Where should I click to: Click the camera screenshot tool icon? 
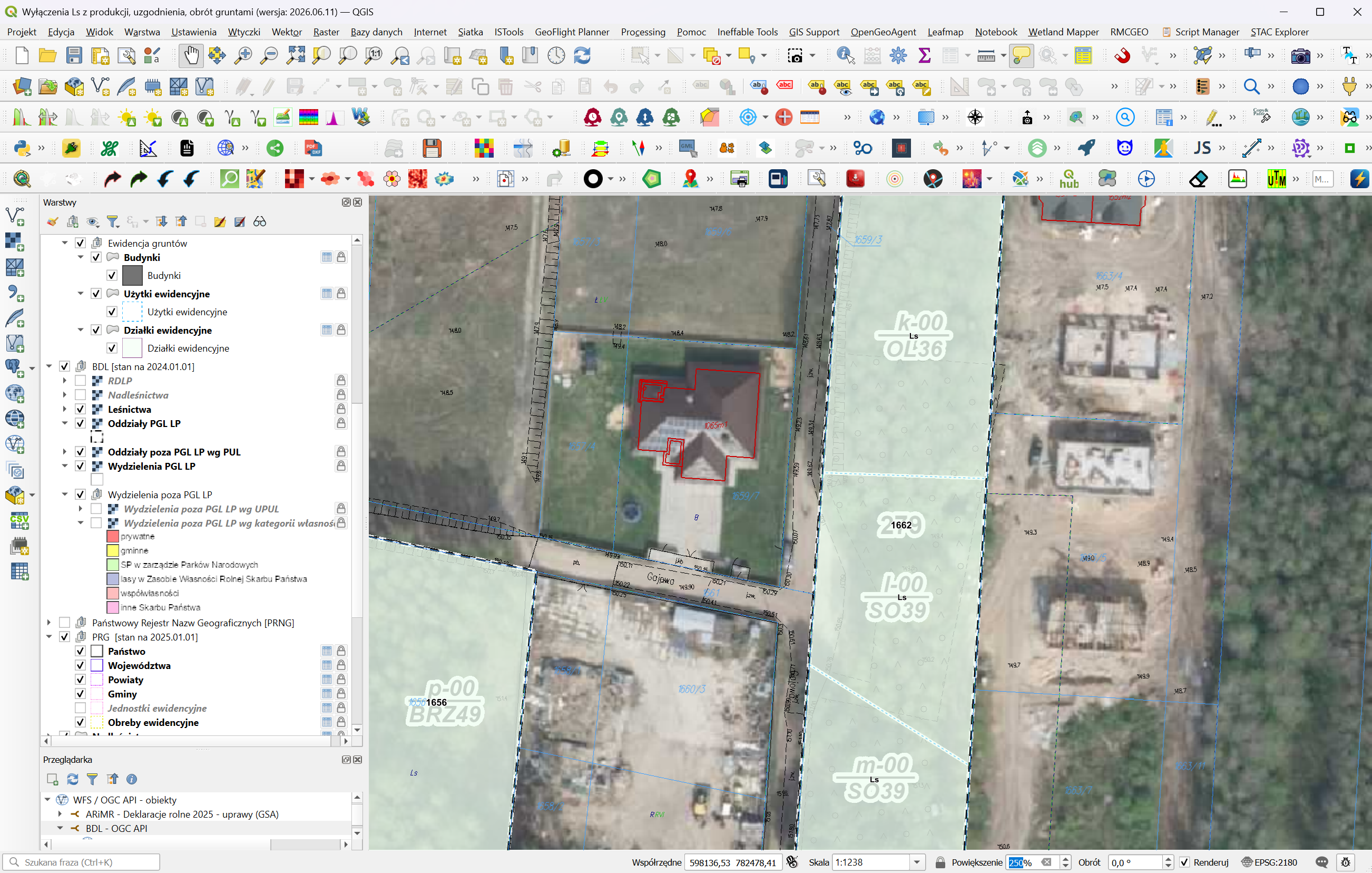[1300, 56]
